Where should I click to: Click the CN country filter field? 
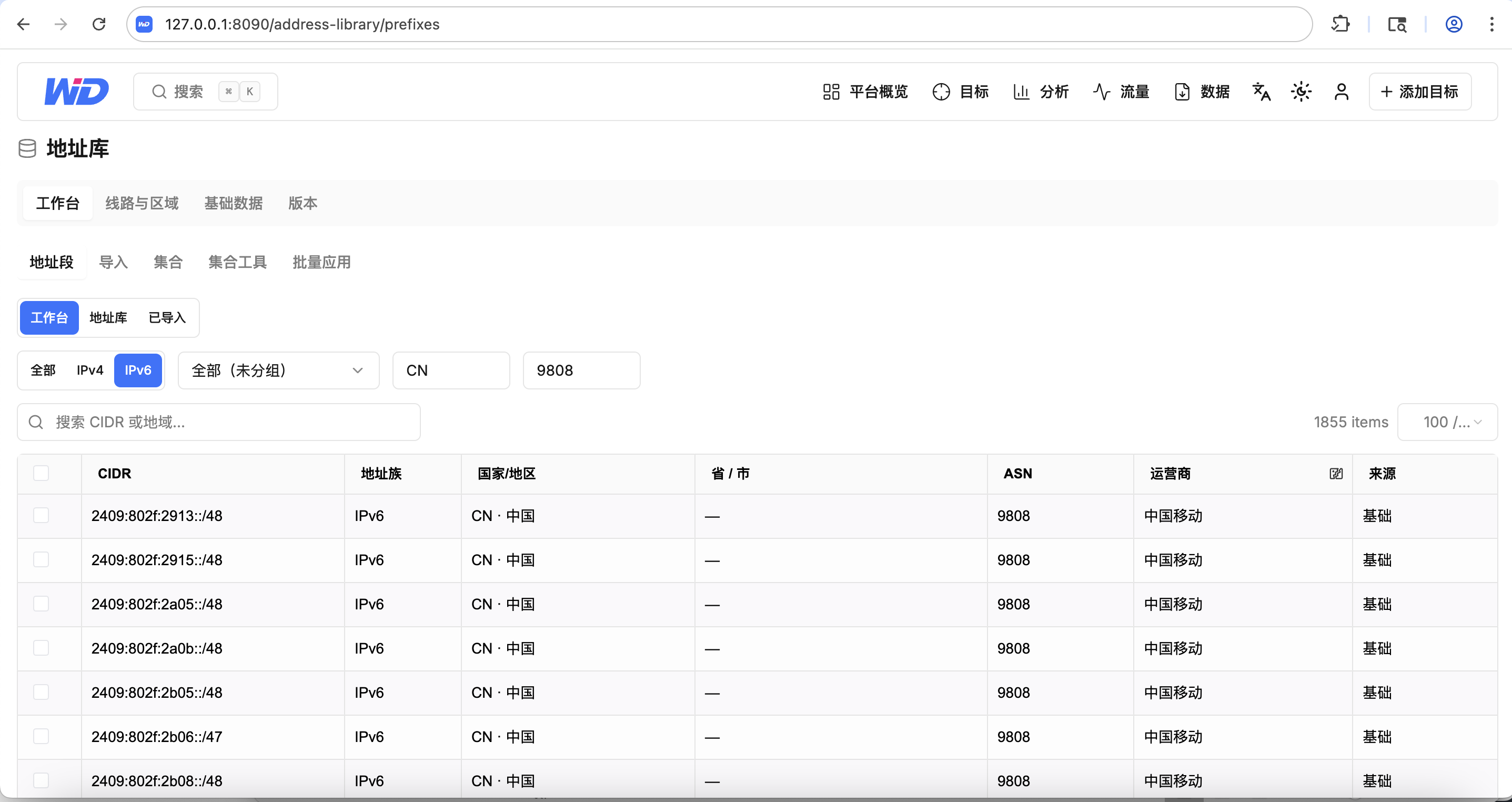451,370
